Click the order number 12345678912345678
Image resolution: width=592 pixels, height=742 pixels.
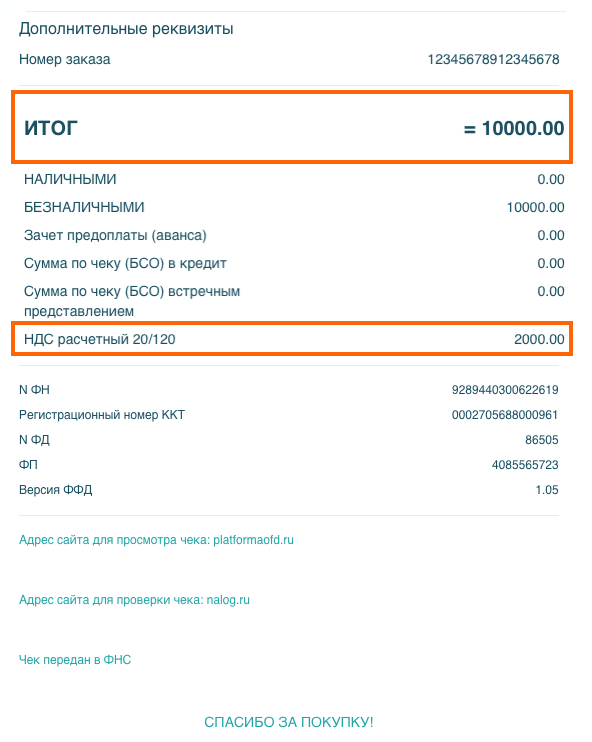493,60
